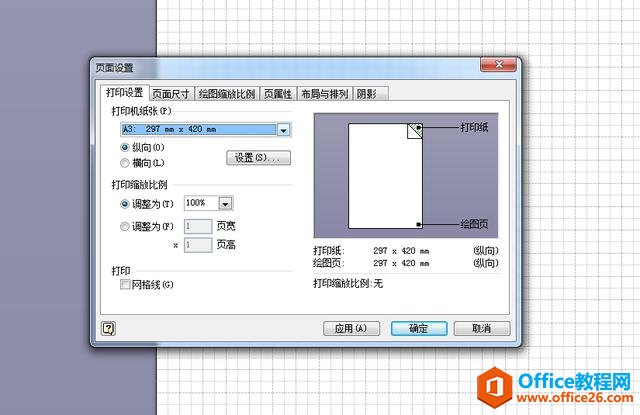
Task: Click the 页宽 number input field
Action: [198, 226]
